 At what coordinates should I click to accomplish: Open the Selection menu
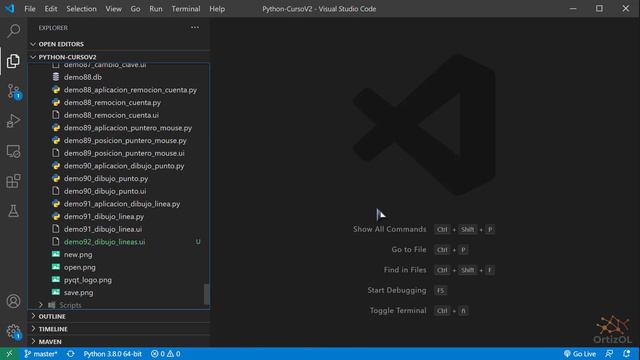(x=81, y=9)
